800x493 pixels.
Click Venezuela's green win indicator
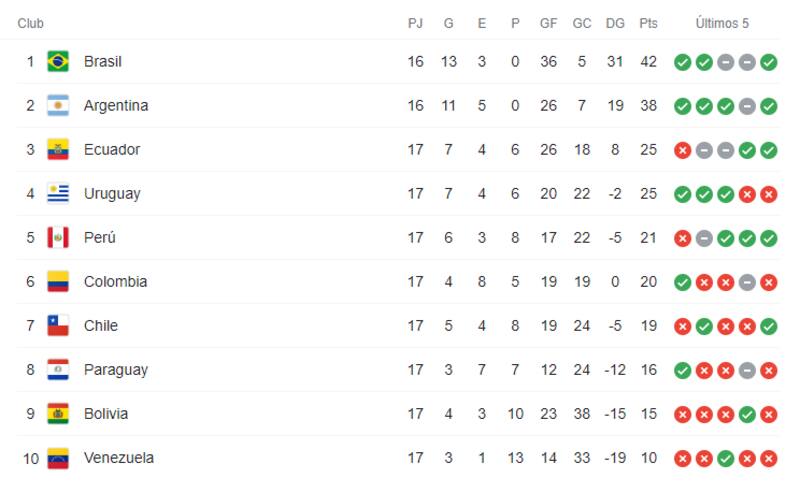click(726, 458)
